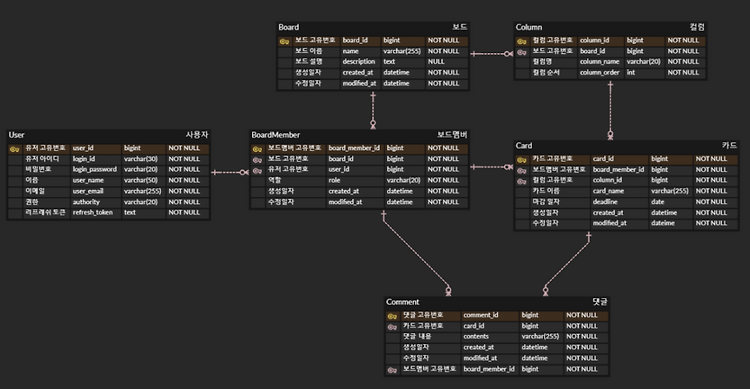The image size is (750, 389).
Task: Click foreign key icon for board_id in BoardMember
Action: pos(257,160)
